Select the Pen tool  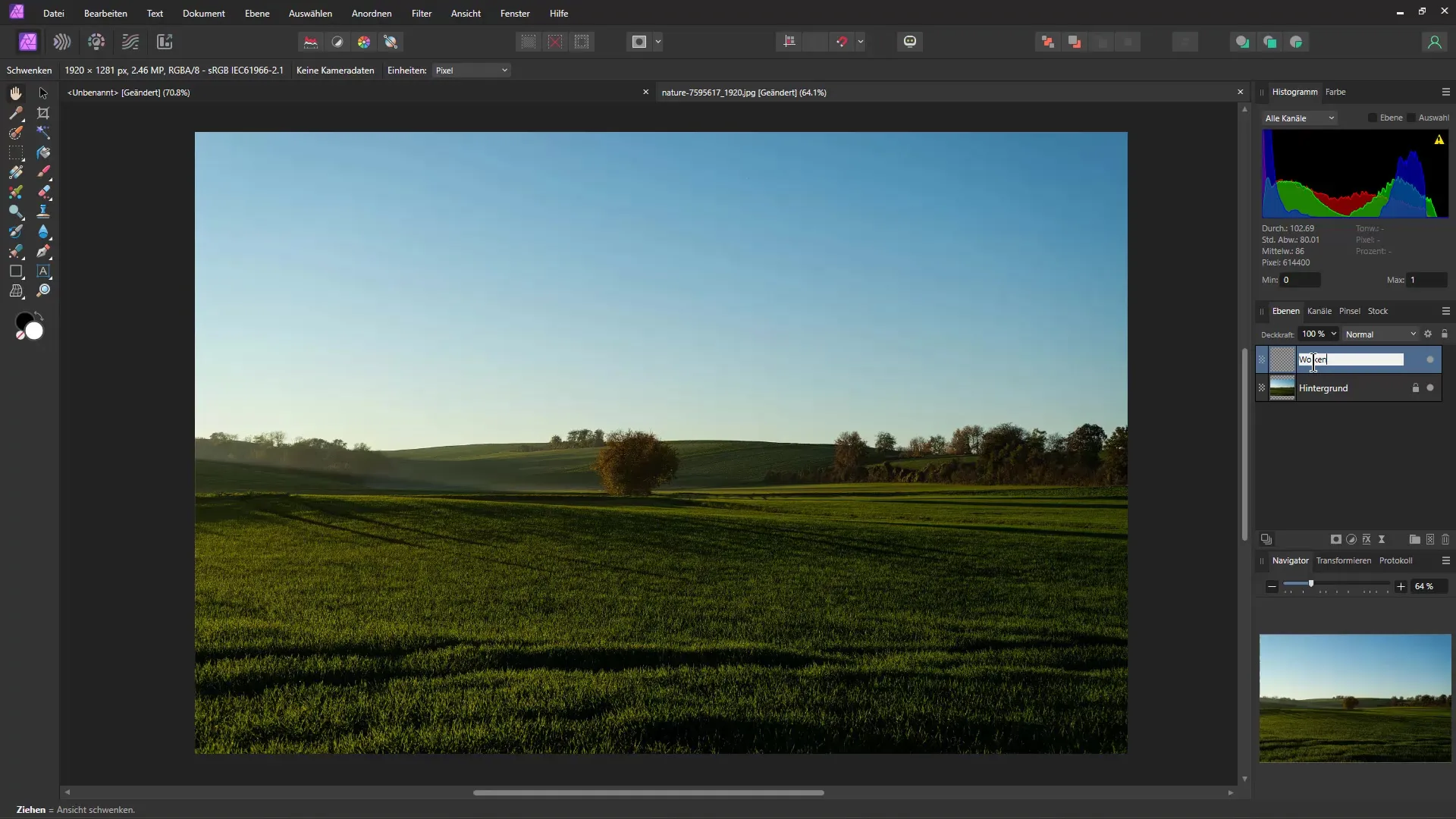coord(43,251)
